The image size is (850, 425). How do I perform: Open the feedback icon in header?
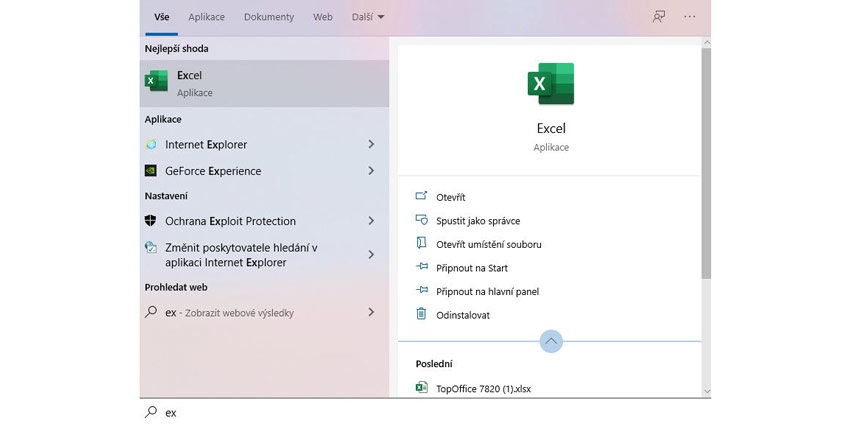click(659, 17)
